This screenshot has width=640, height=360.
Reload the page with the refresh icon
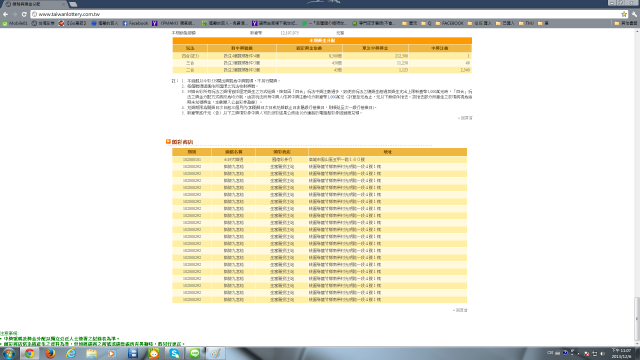[24, 14]
